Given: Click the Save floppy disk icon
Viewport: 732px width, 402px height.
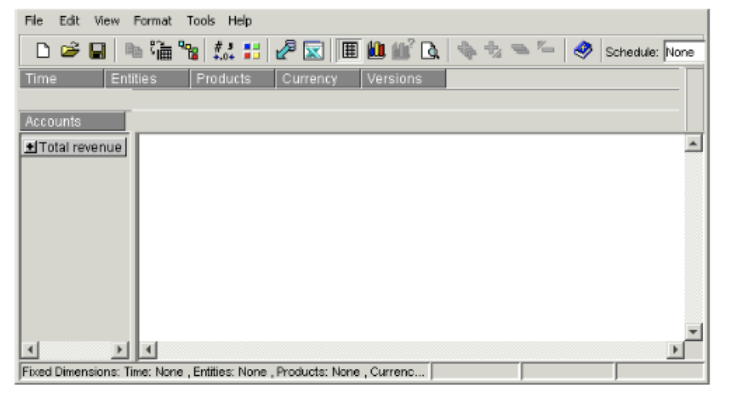Looking at the screenshot, I should click(93, 51).
